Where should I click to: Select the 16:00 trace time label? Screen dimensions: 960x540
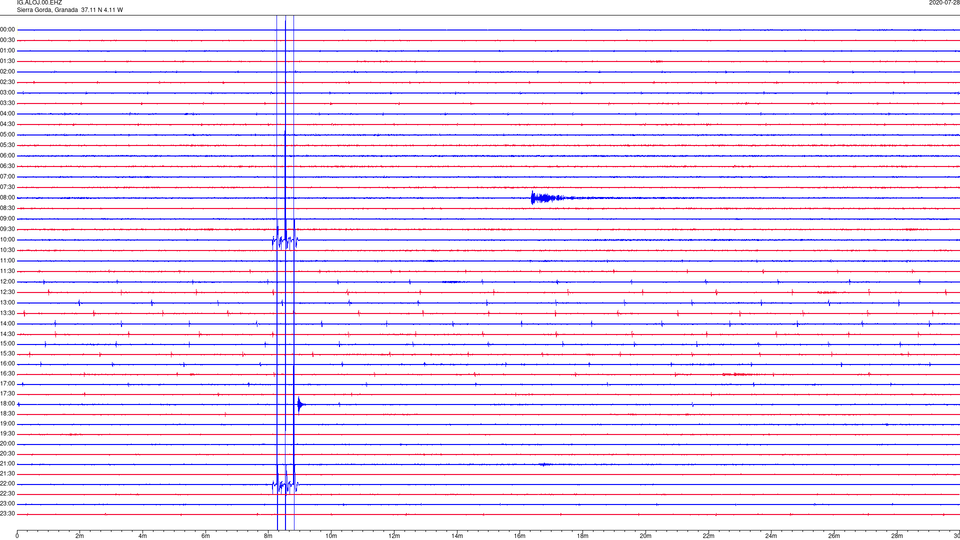click(x=8, y=363)
